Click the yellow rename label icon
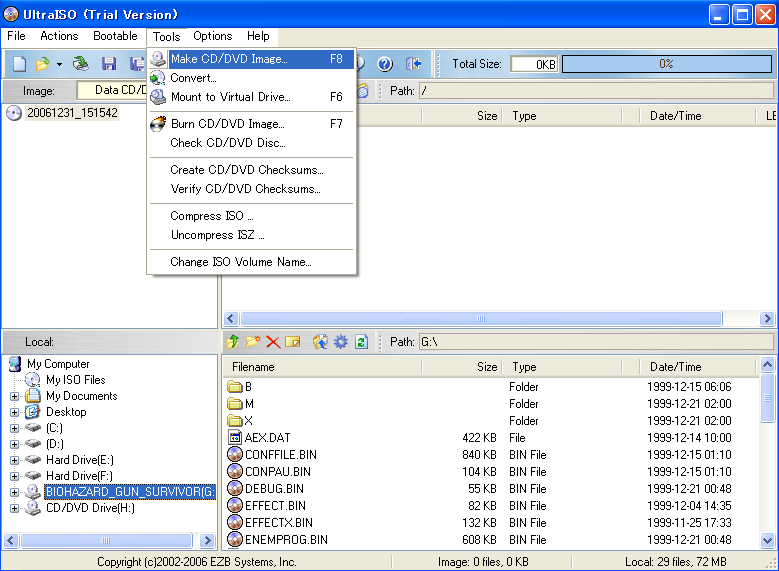Viewport: 779px width, 571px height. tap(293, 342)
